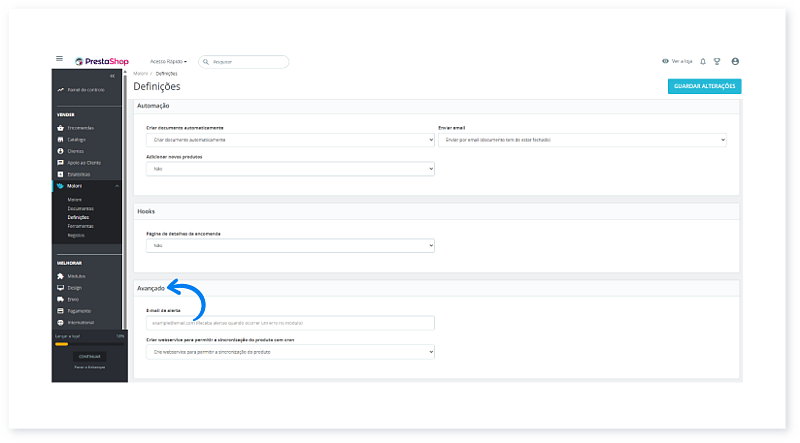Click the Guardar Alterações button
This screenshot has height=443, width=800.
tap(704, 86)
